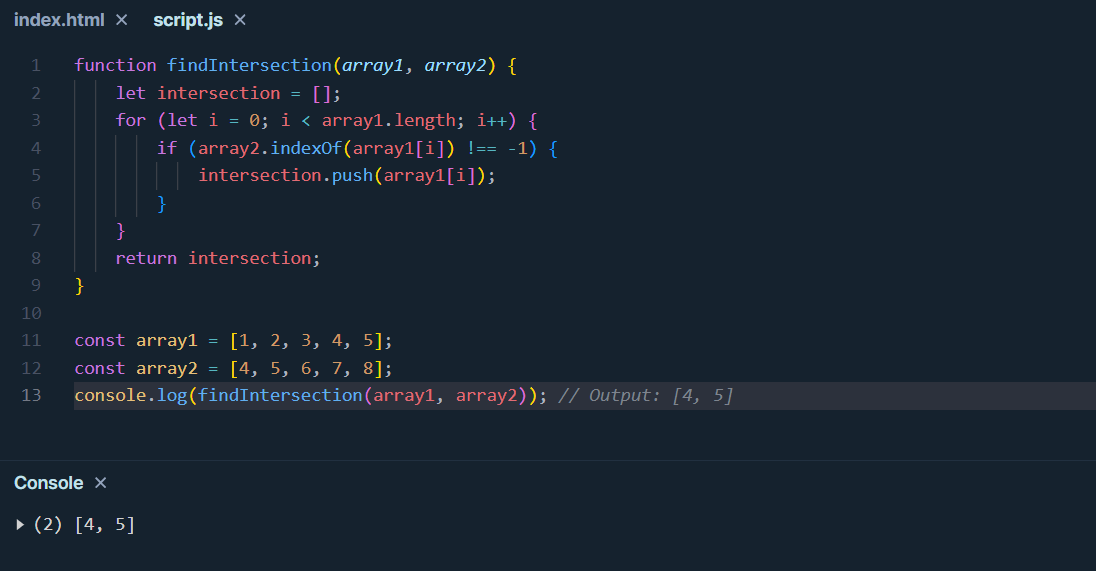Click the closing brace on line 9
Screen dimensions: 1096x571
point(79,286)
